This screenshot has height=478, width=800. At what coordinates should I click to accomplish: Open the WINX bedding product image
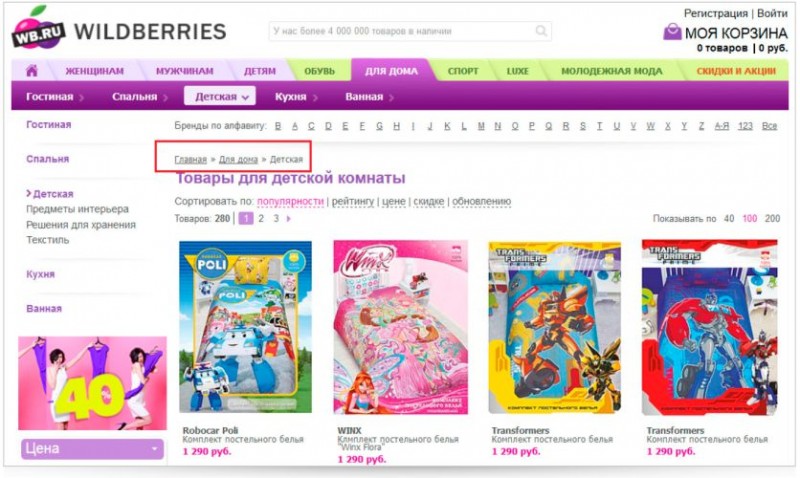pyautogui.click(x=401, y=327)
